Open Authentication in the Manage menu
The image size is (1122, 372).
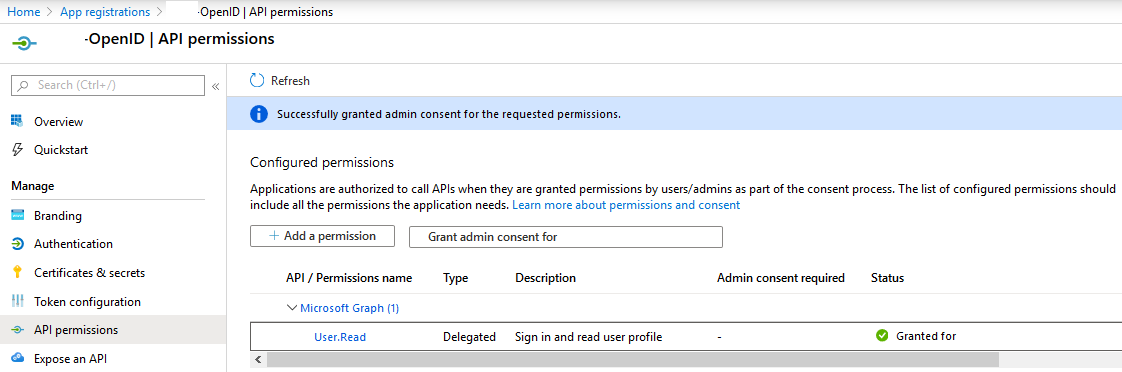coord(74,244)
